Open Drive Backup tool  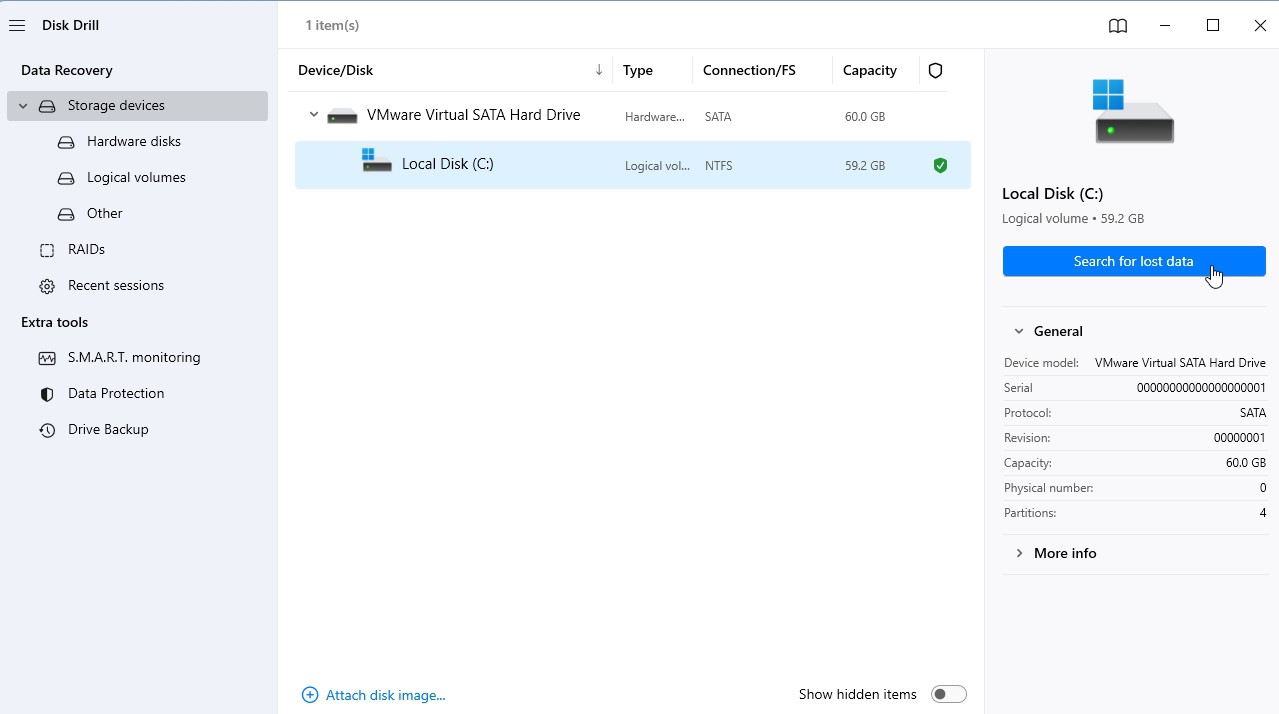click(108, 430)
